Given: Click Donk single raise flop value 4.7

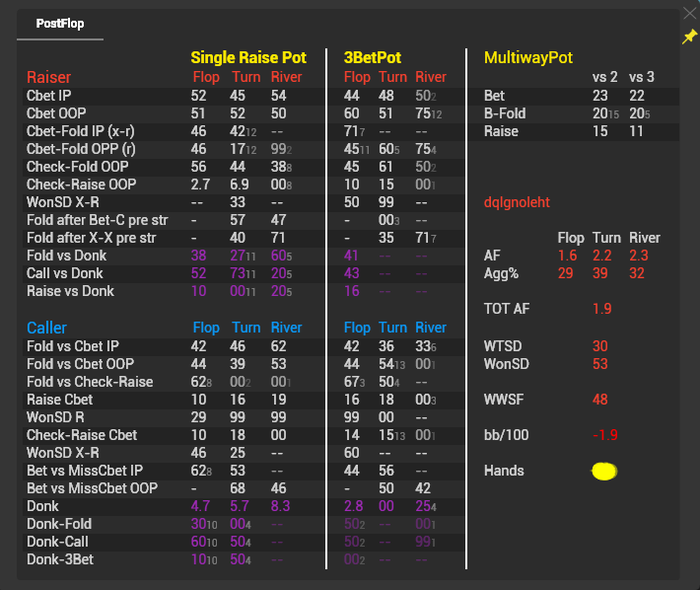Looking at the screenshot, I should coord(200,506).
